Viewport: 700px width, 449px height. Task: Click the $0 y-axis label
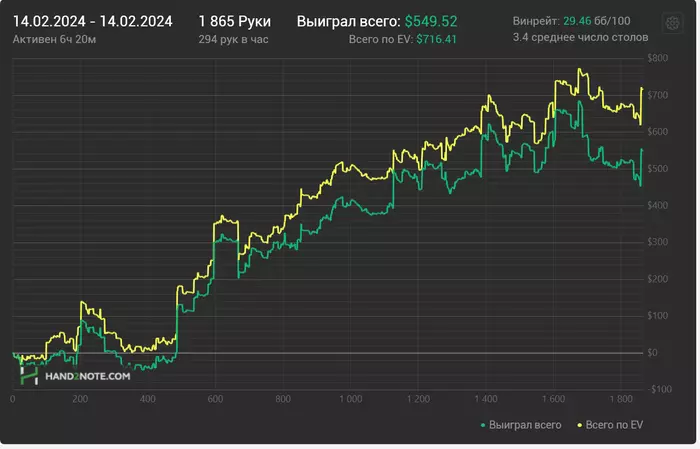point(652,353)
